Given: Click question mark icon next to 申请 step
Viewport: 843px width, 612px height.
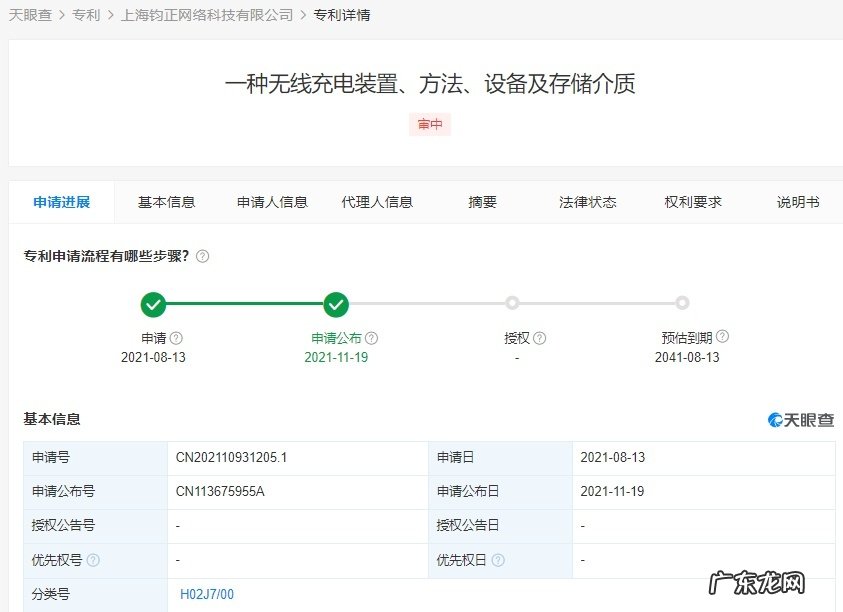Looking at the screenshot, I should [176, 337].
